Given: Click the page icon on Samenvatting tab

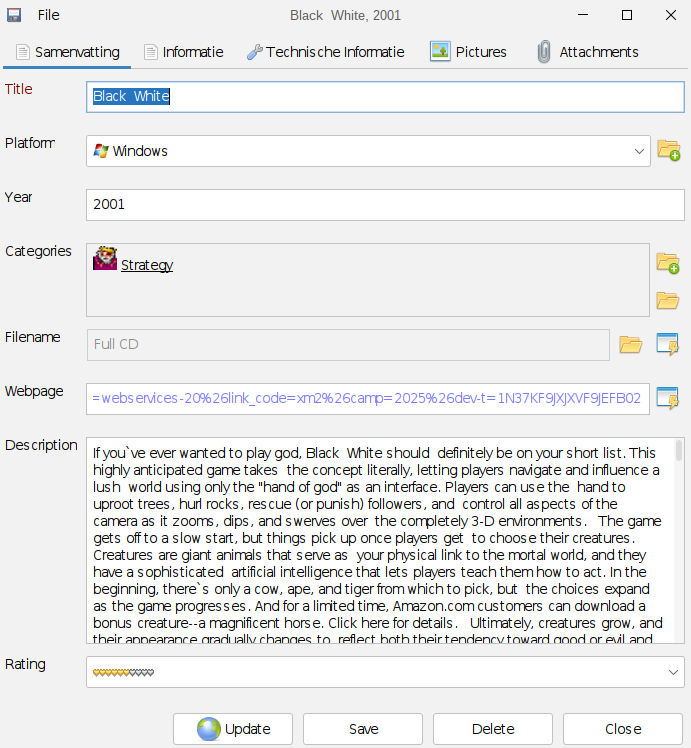Looking at the screenshot, I should [22, 52].
